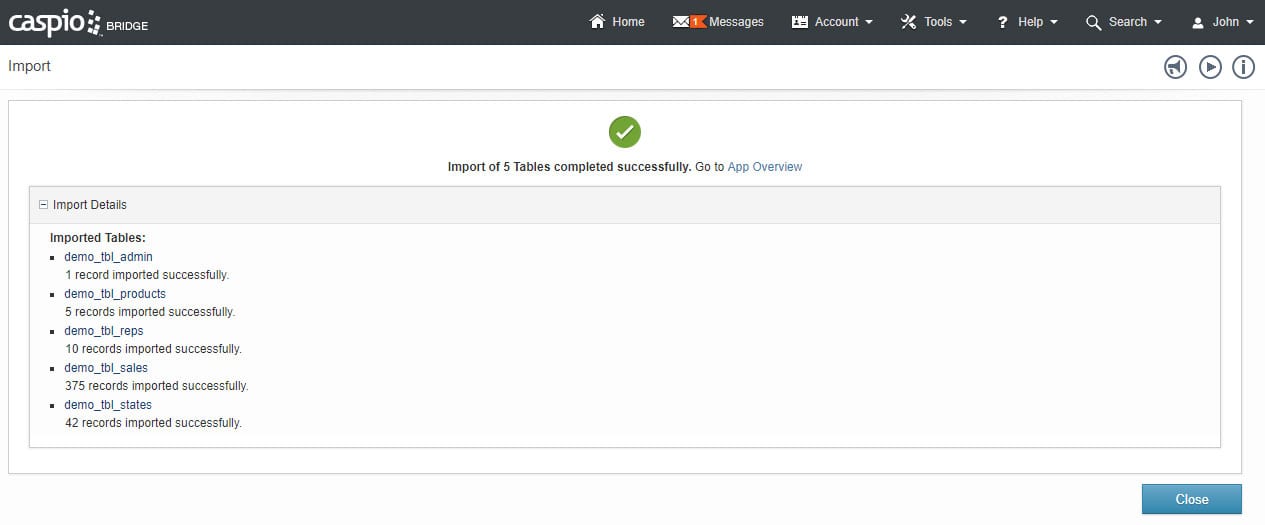This screenshot has width=1265, height=525.
Task: Expand the Tools dropdown menu
Action: pyautogui.click(x=934, y=22)
